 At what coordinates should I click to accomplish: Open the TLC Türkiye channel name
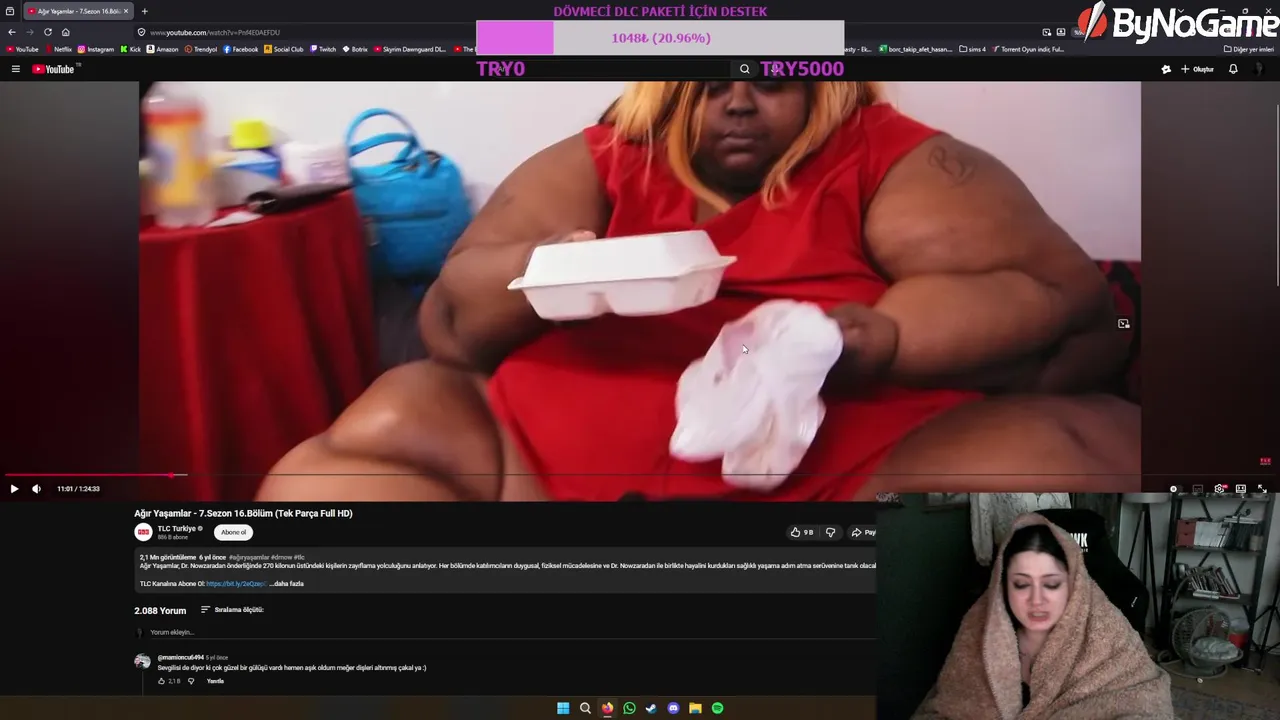(177, 529)
